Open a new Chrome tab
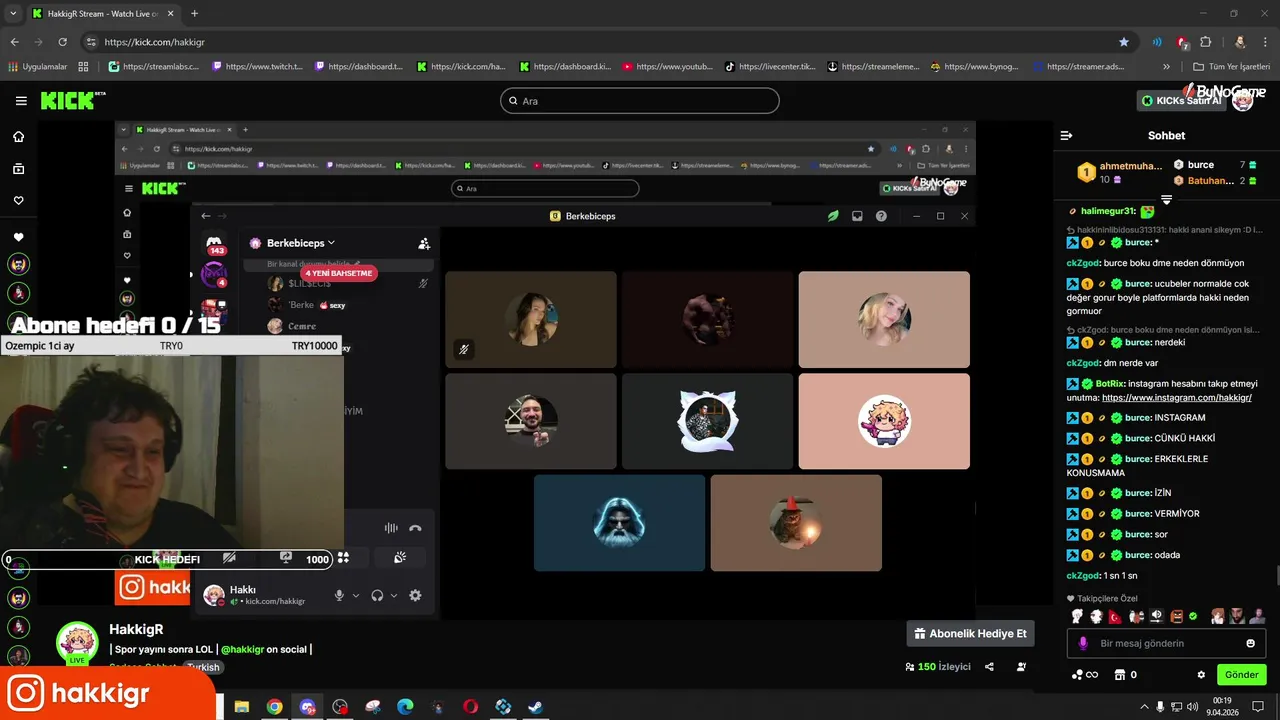This screenshot has height=720, width=1280. pos(194,14)
